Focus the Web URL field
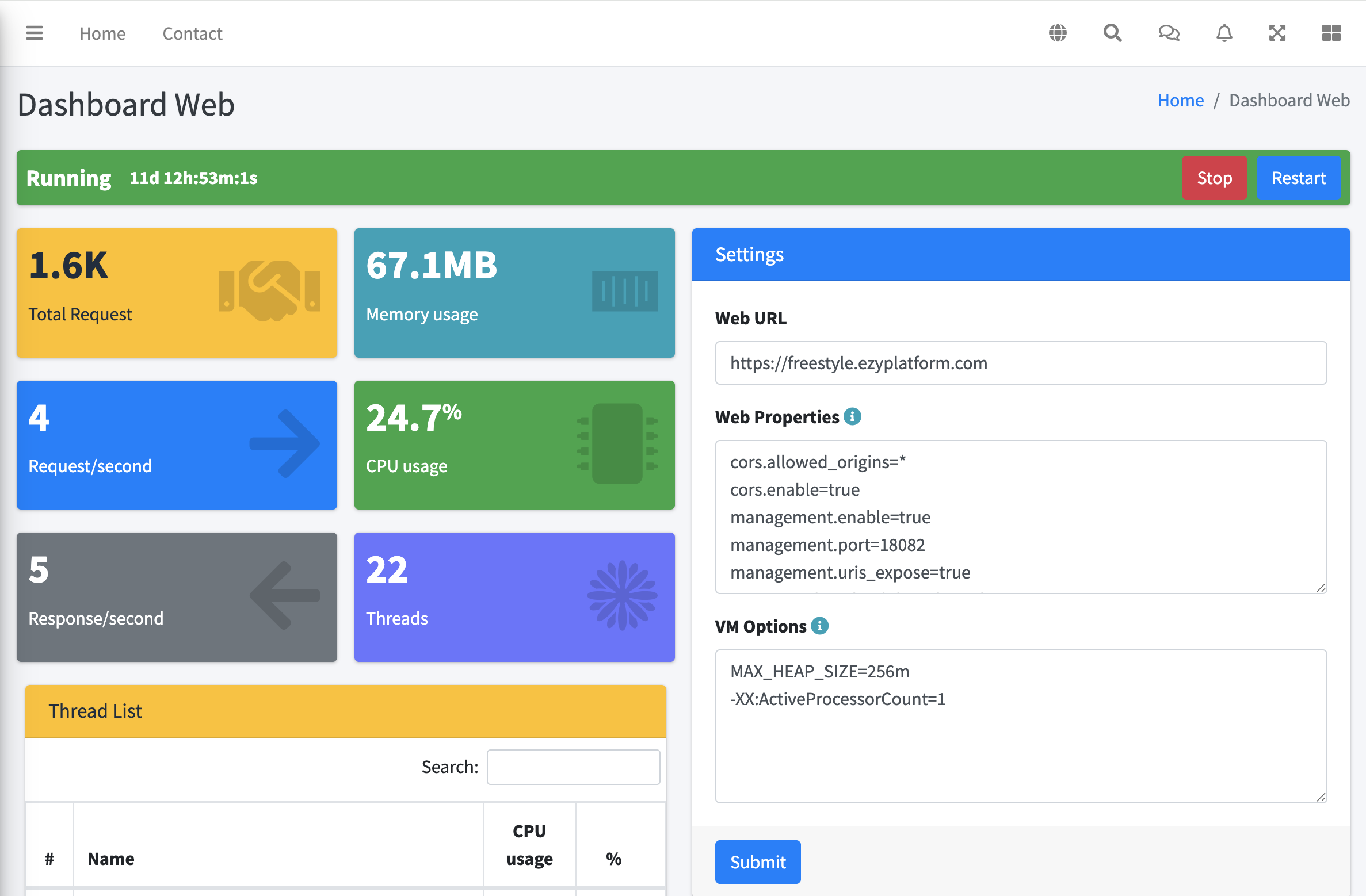 point(1020,363)
